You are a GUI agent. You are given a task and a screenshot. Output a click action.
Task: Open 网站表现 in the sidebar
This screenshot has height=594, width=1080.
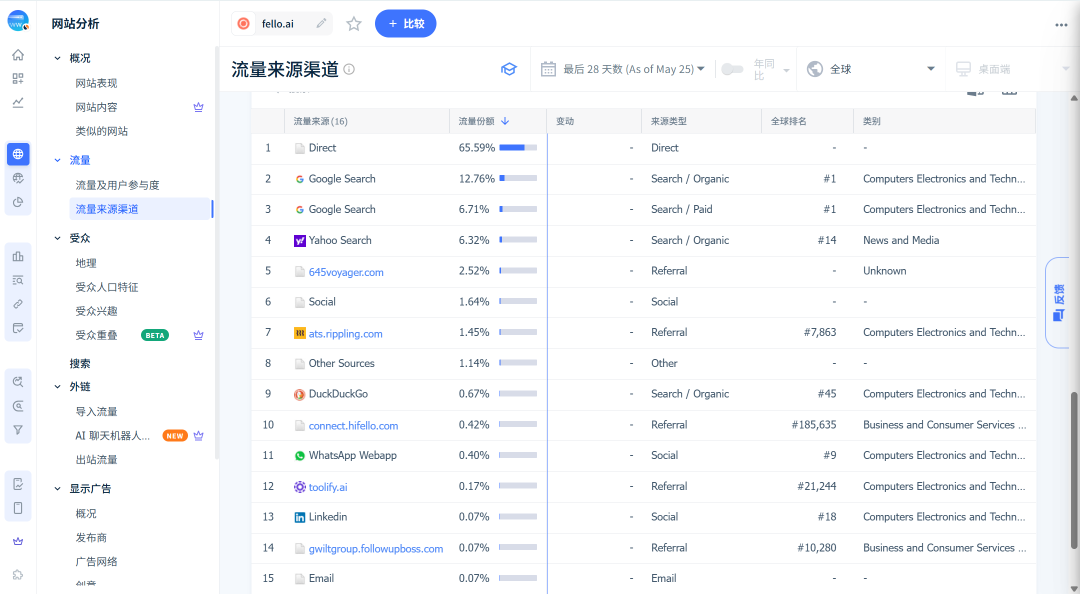pos(96,83)
